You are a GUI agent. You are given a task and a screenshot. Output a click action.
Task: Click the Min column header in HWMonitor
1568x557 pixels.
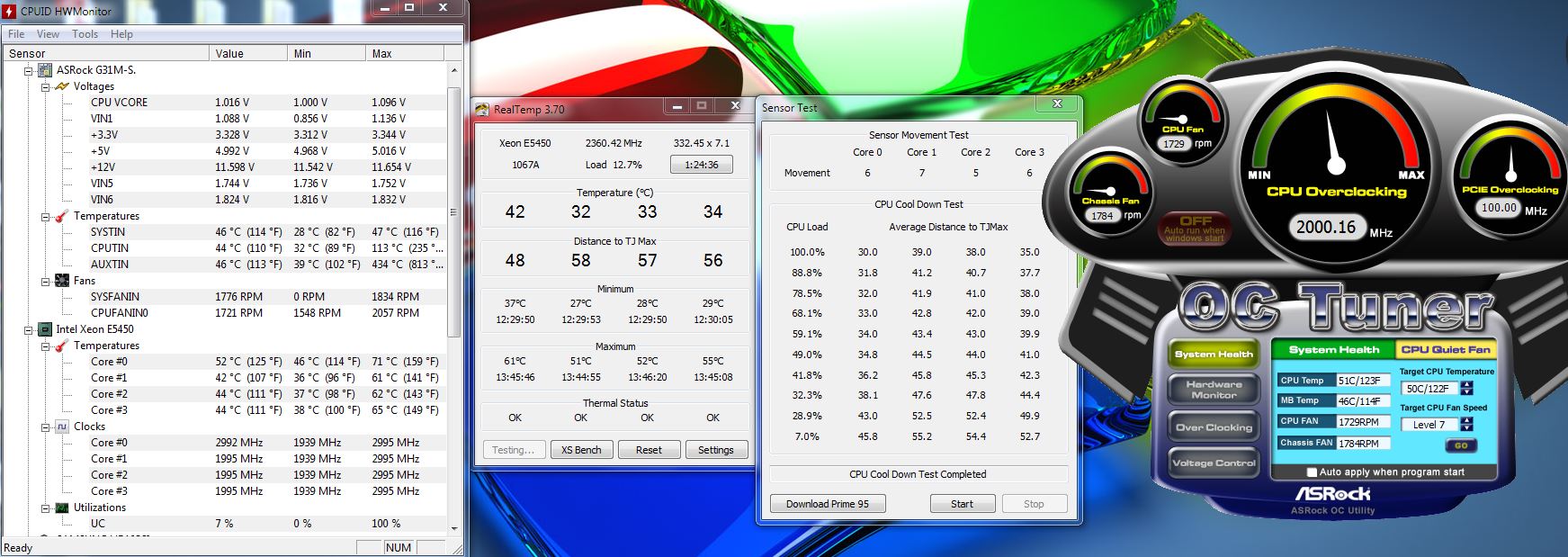pos(327,53)
